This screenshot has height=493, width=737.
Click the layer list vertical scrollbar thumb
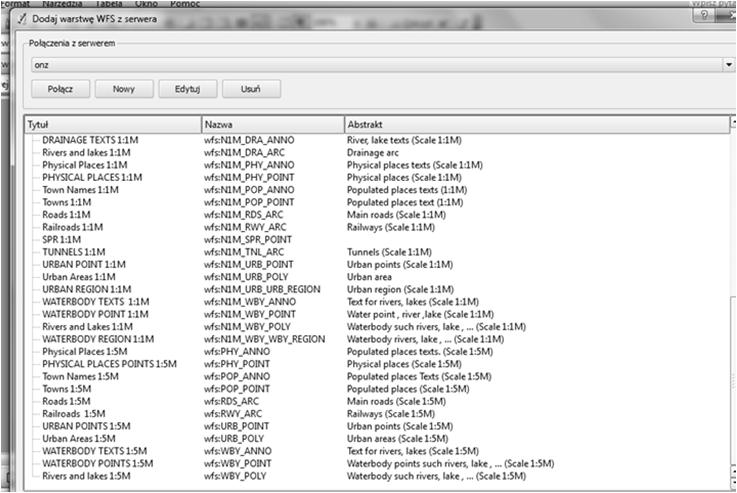[x=733, y=381]
